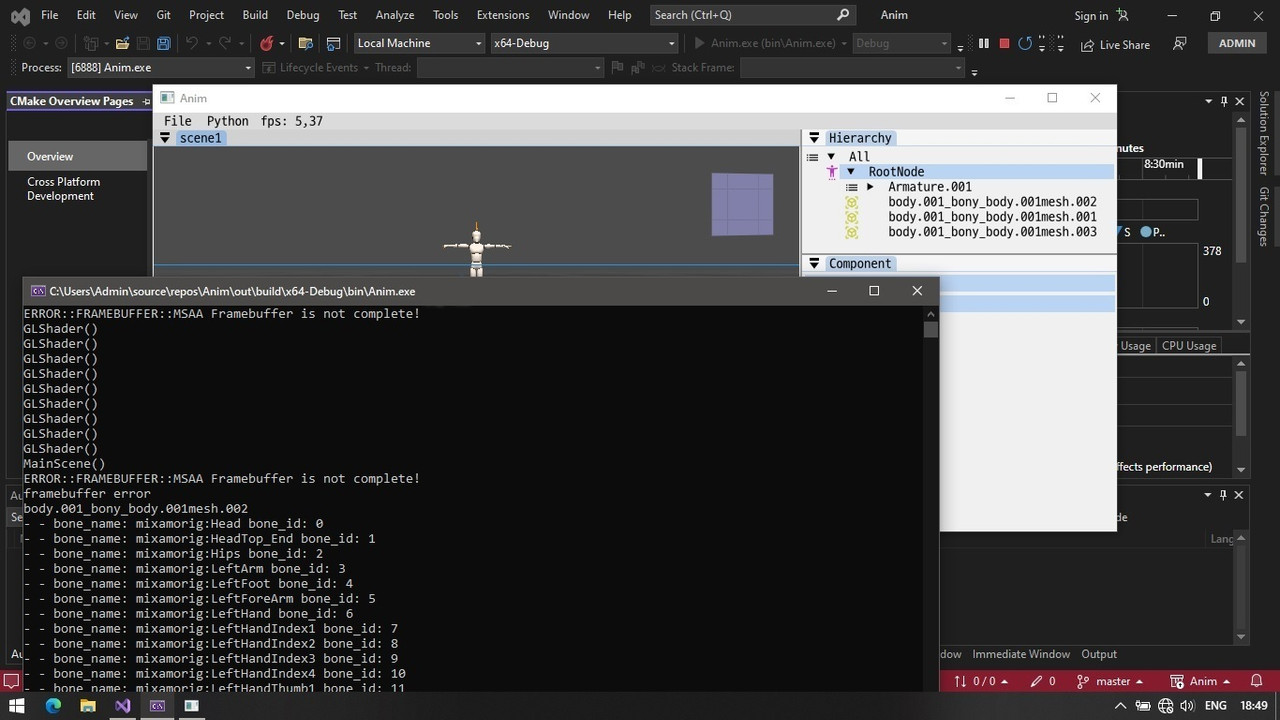Restart the debug session

(x=1025, y=43)
